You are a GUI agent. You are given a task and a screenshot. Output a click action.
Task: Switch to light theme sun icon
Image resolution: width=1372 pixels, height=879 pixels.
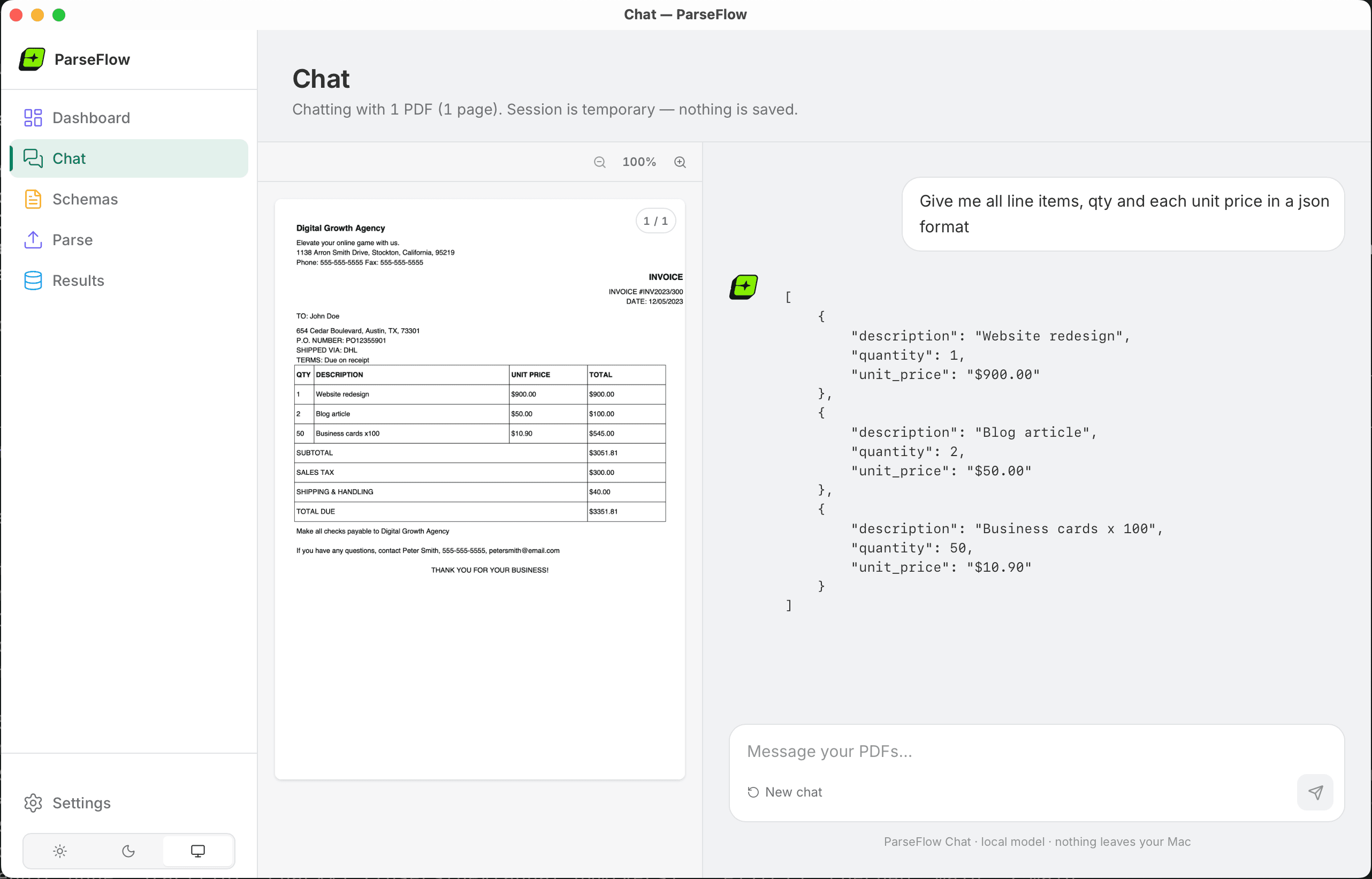[60, 851]
